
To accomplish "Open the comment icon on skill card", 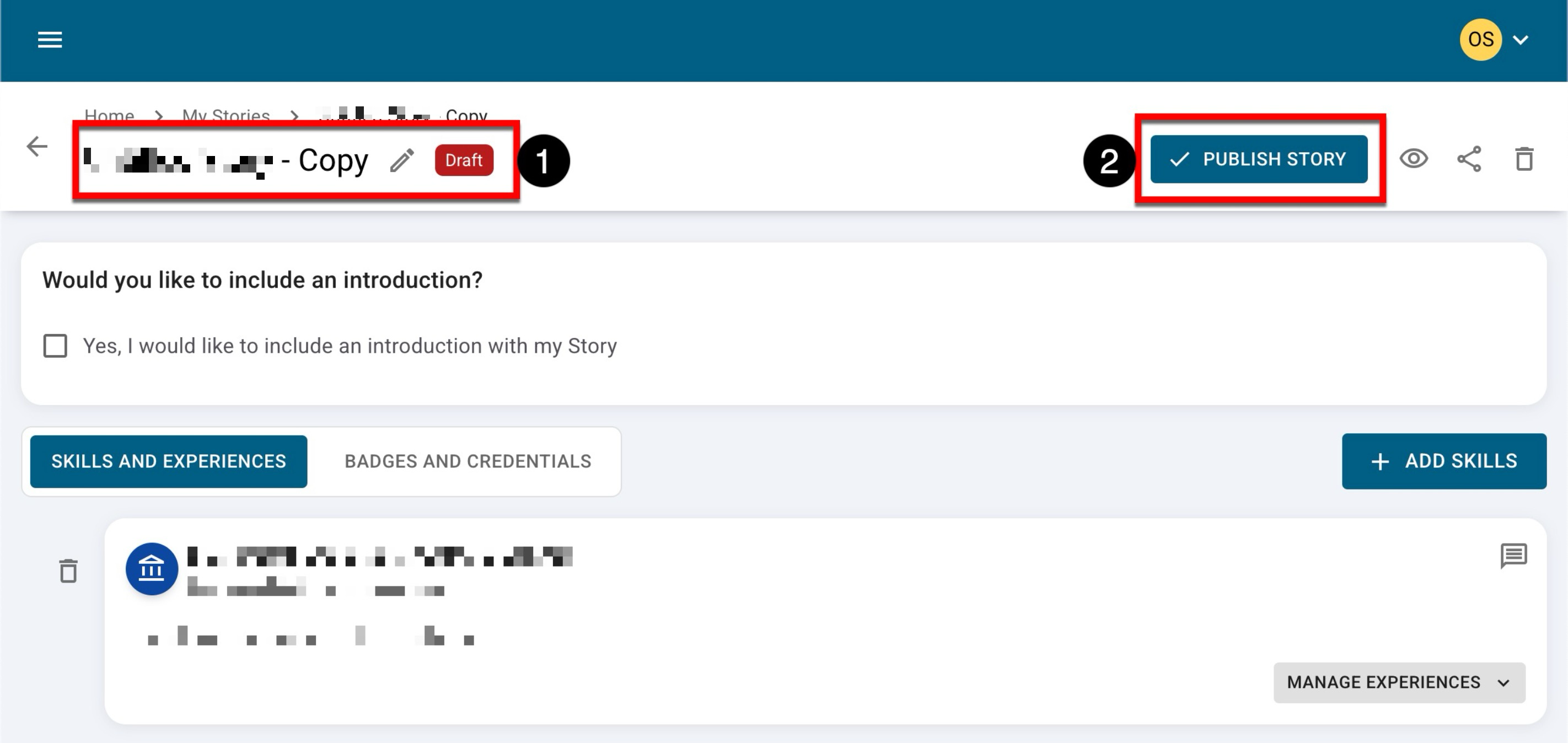I will tap(1513, 556).
